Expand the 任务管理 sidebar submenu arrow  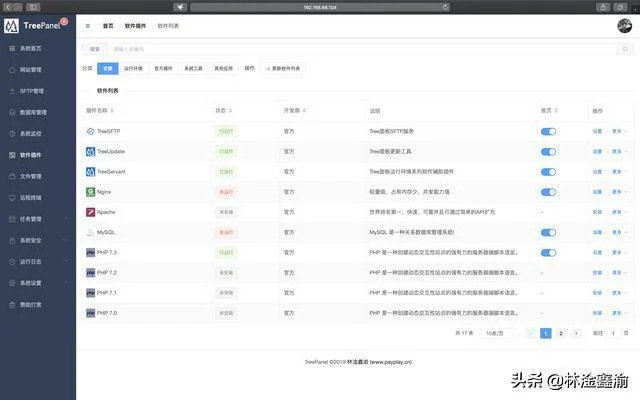[x=66, y=219]
